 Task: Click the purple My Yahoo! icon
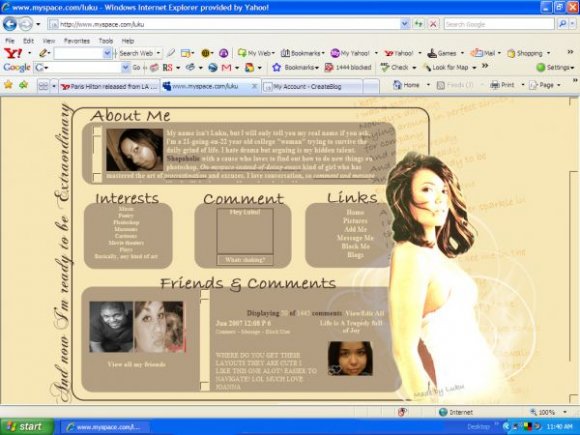pos(335,53)
